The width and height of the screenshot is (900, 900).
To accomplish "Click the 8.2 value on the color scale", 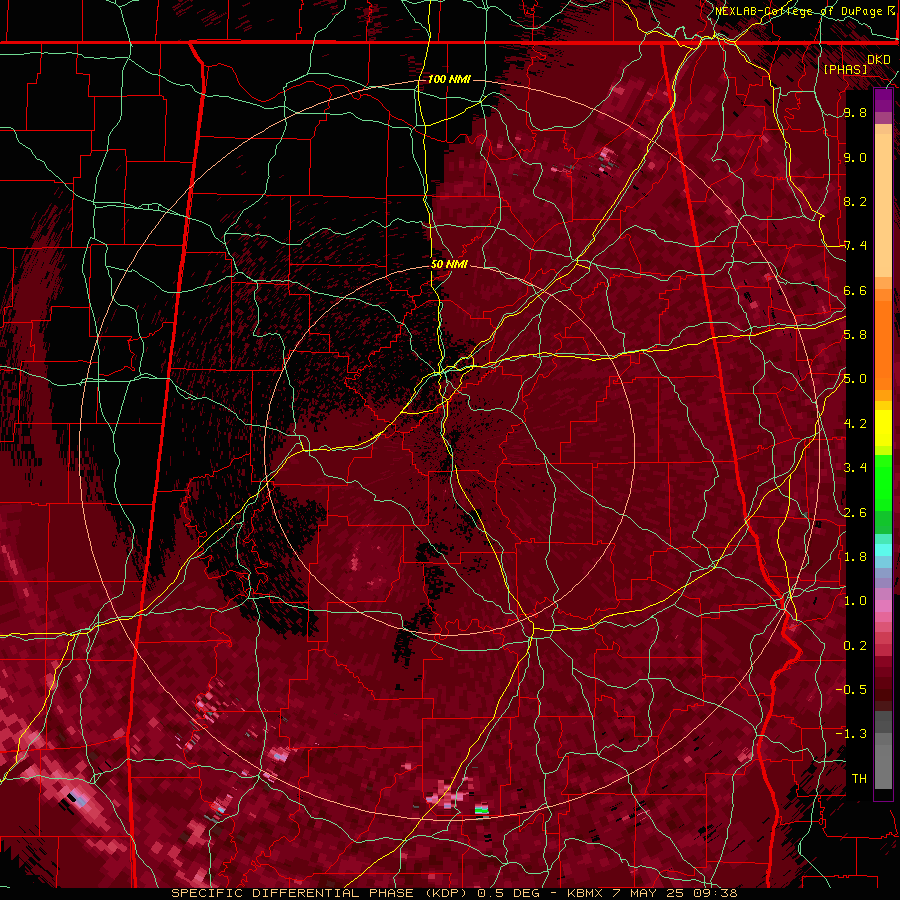I will click(855, 201).
